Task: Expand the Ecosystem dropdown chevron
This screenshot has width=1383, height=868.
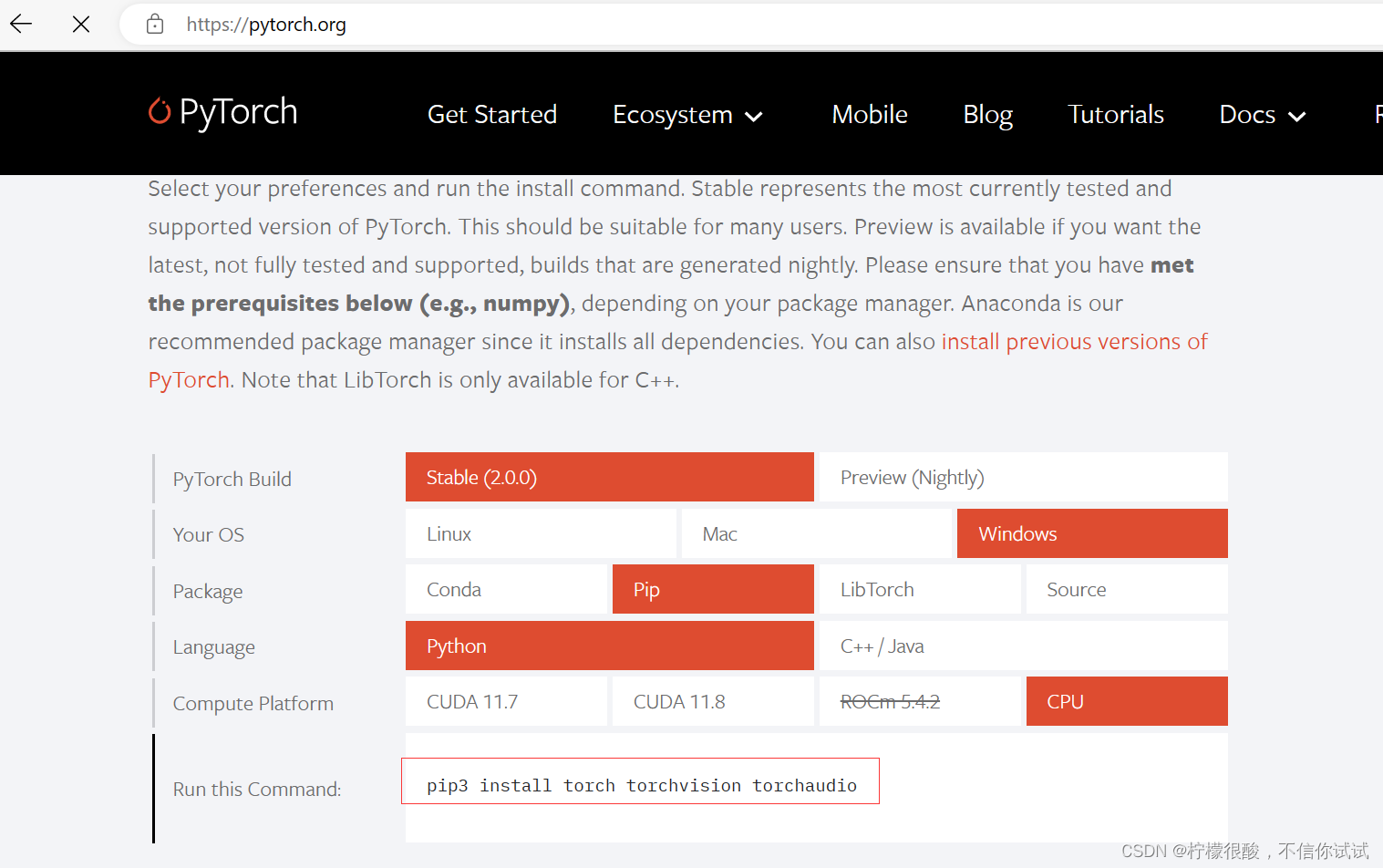Action: click(754, 117)
